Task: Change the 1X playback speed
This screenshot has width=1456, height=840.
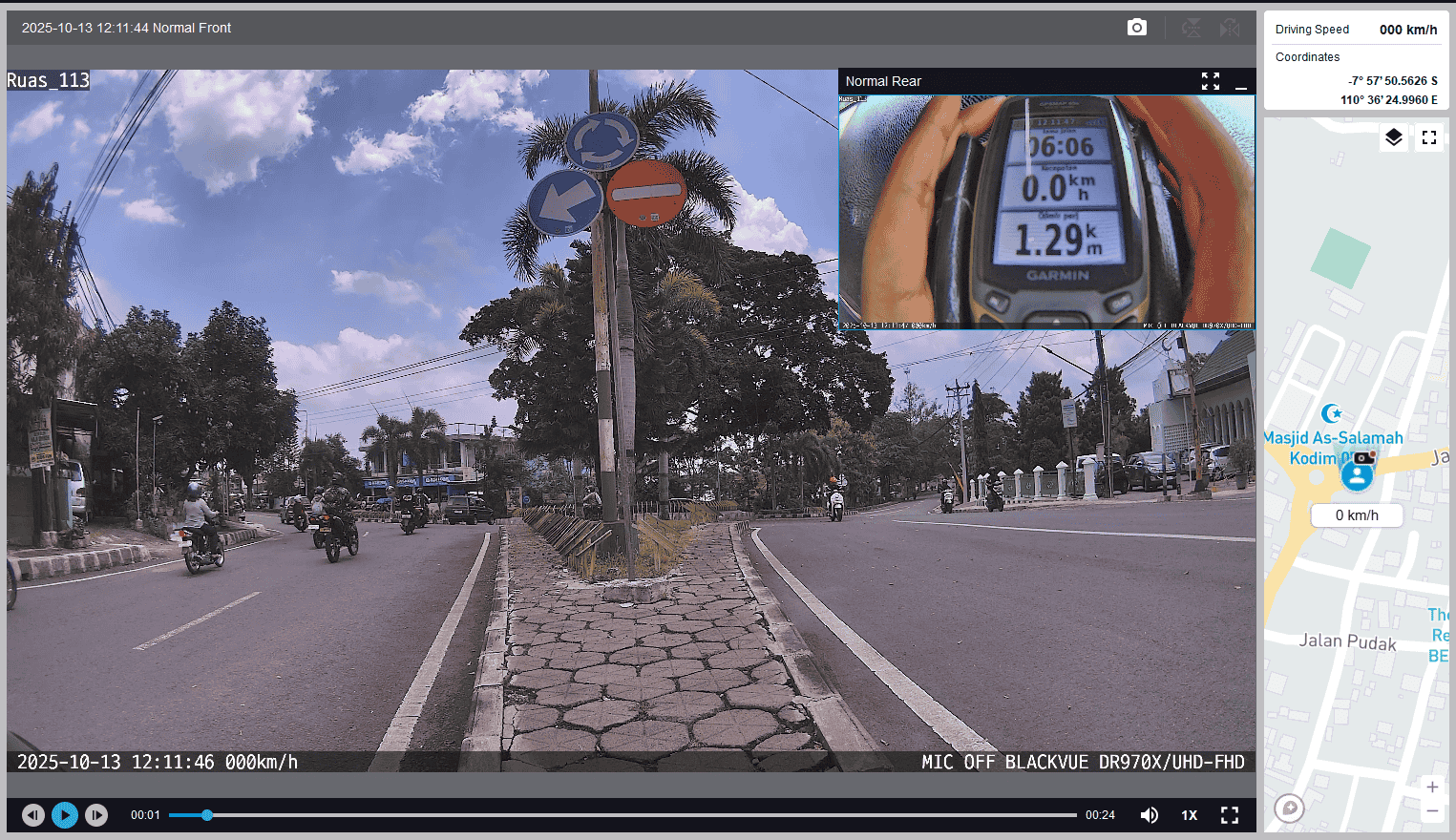Action: click(x=1189, y=814)
